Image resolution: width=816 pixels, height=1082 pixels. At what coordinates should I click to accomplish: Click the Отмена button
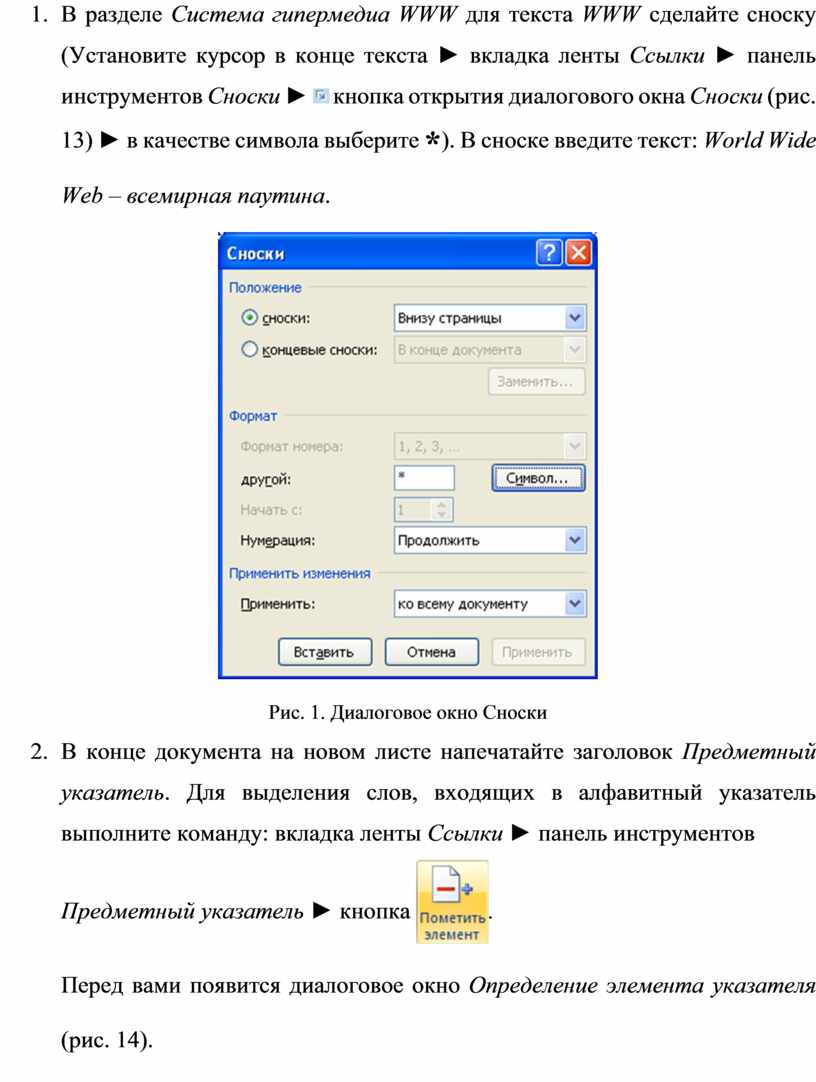pyautogui.click(x=432, y=652)
